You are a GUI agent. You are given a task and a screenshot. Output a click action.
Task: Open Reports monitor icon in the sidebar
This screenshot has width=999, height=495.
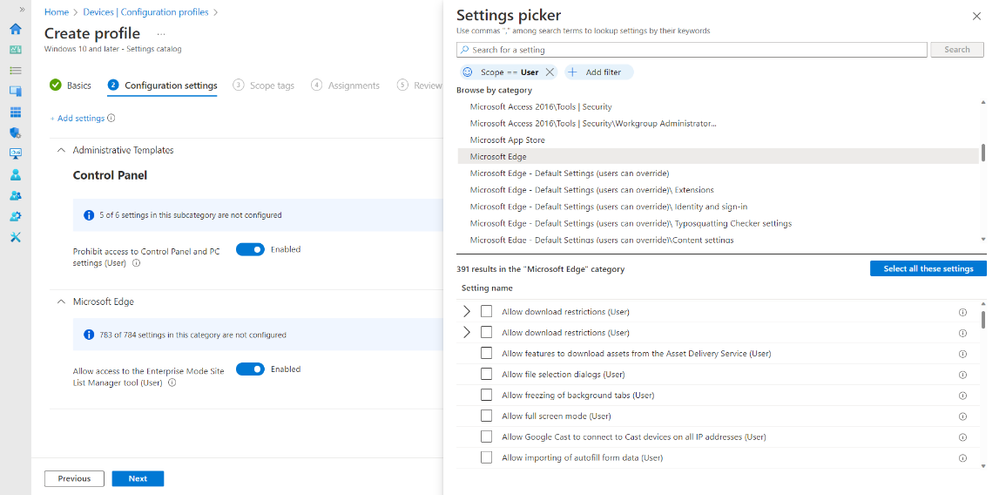pos(15,154)
